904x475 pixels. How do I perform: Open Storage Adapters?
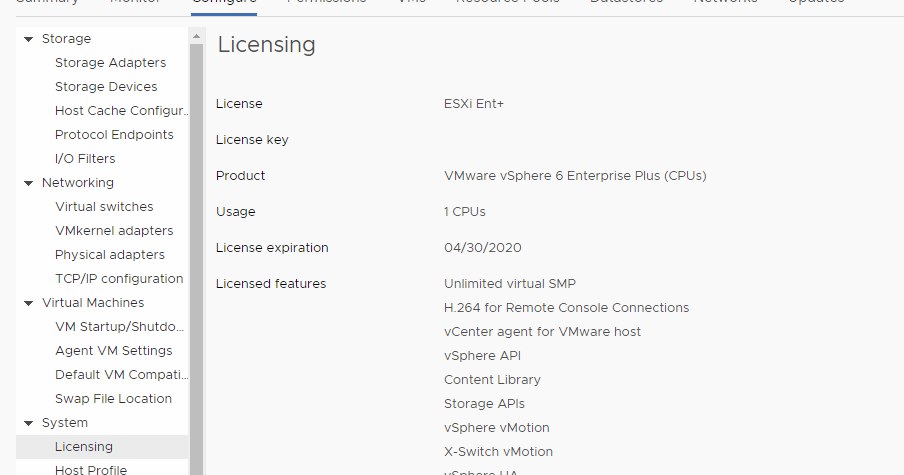pos(110,63)
